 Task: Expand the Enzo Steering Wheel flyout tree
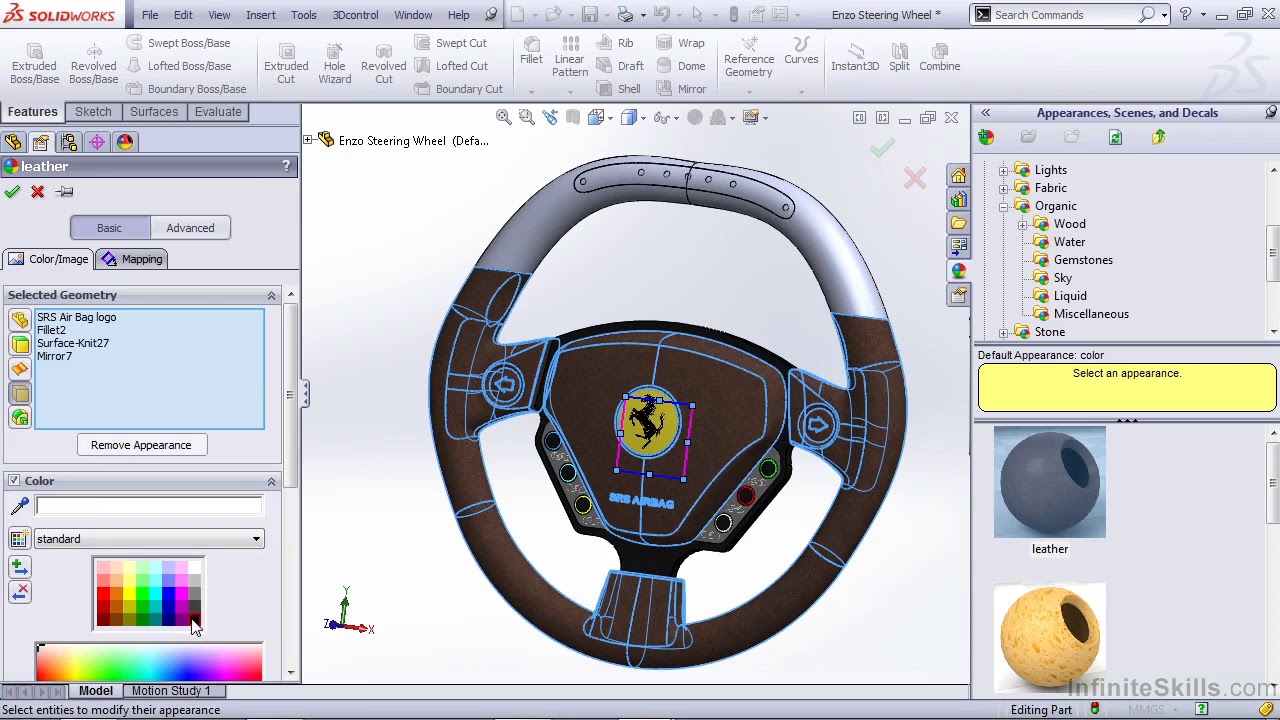coord(309,141)
